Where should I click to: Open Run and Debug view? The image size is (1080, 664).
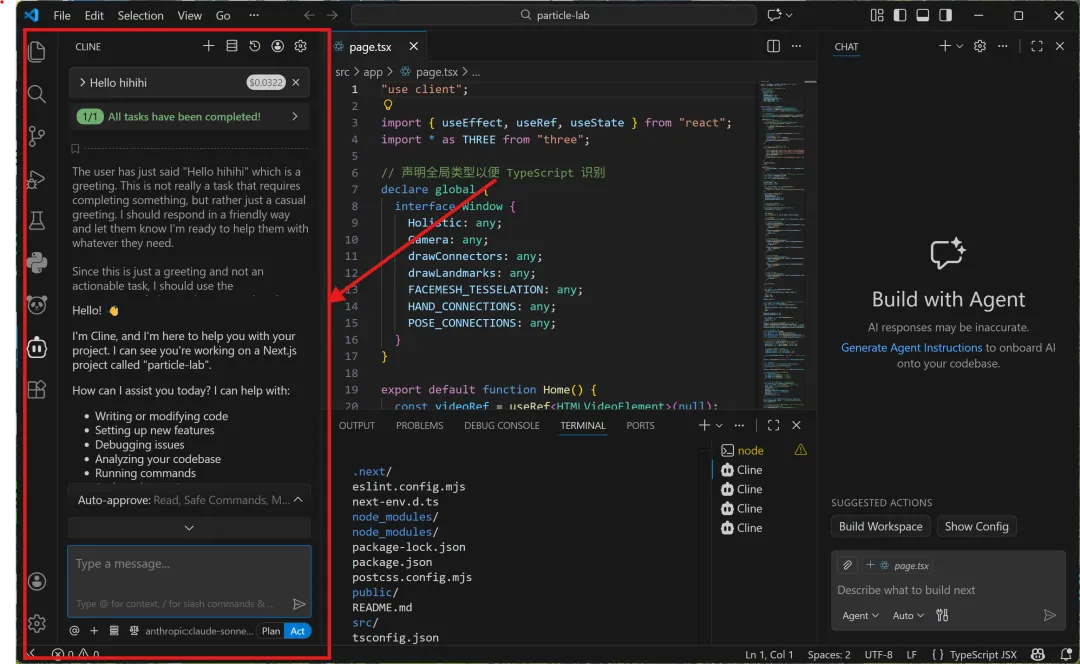point(37,179)
